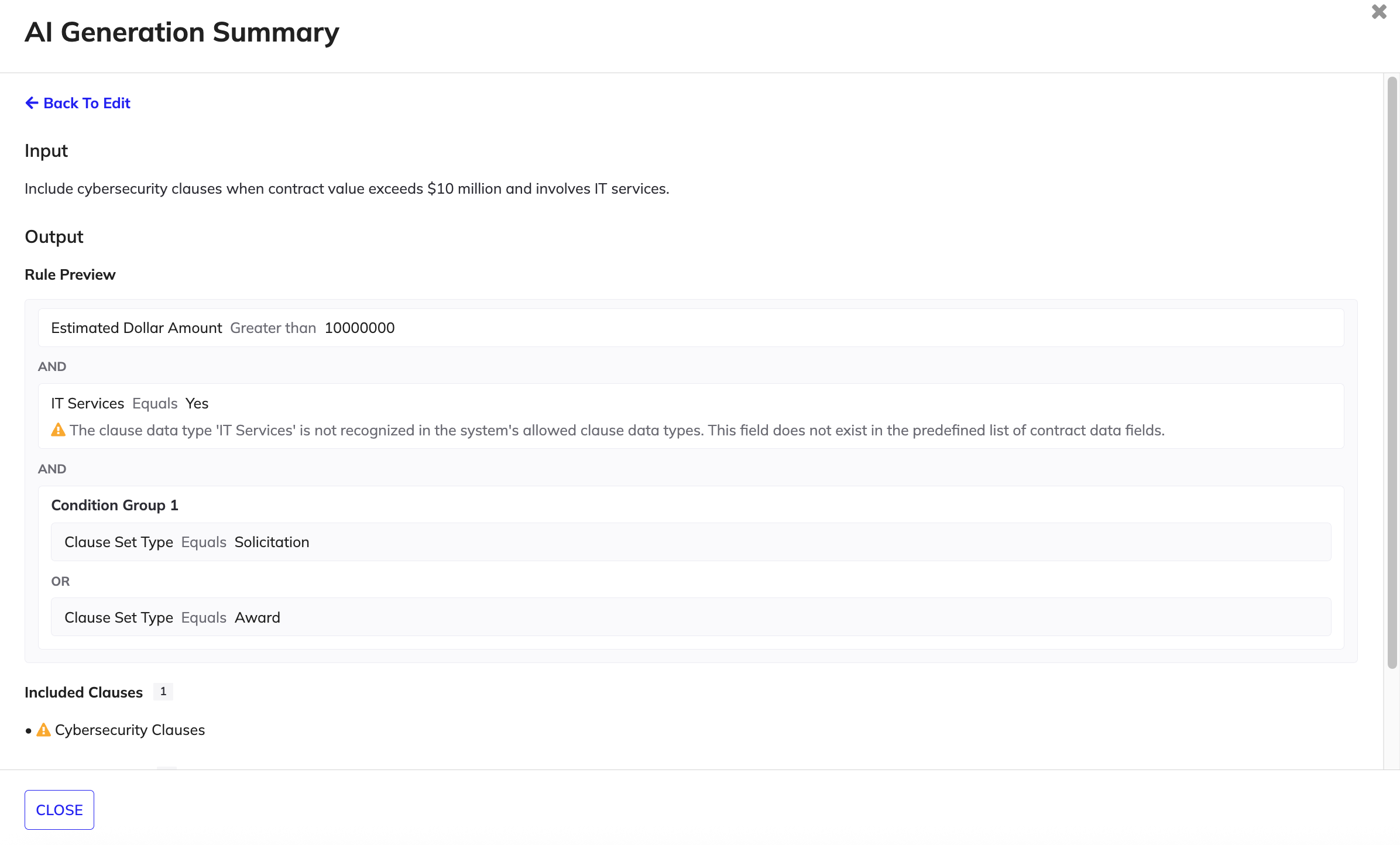Click the OR operator label
The width and height of the screenshot is (1400, 845).
click(60, 581)
